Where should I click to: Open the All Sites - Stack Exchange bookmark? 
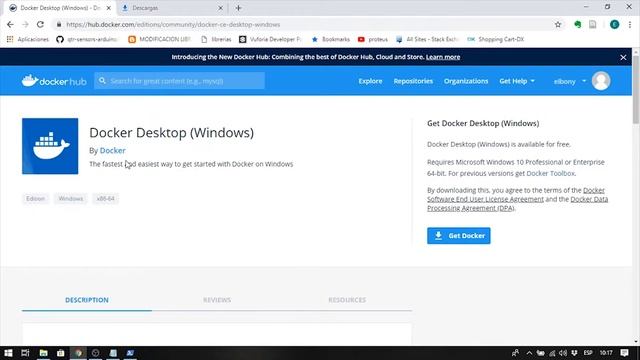coord(427,39)
